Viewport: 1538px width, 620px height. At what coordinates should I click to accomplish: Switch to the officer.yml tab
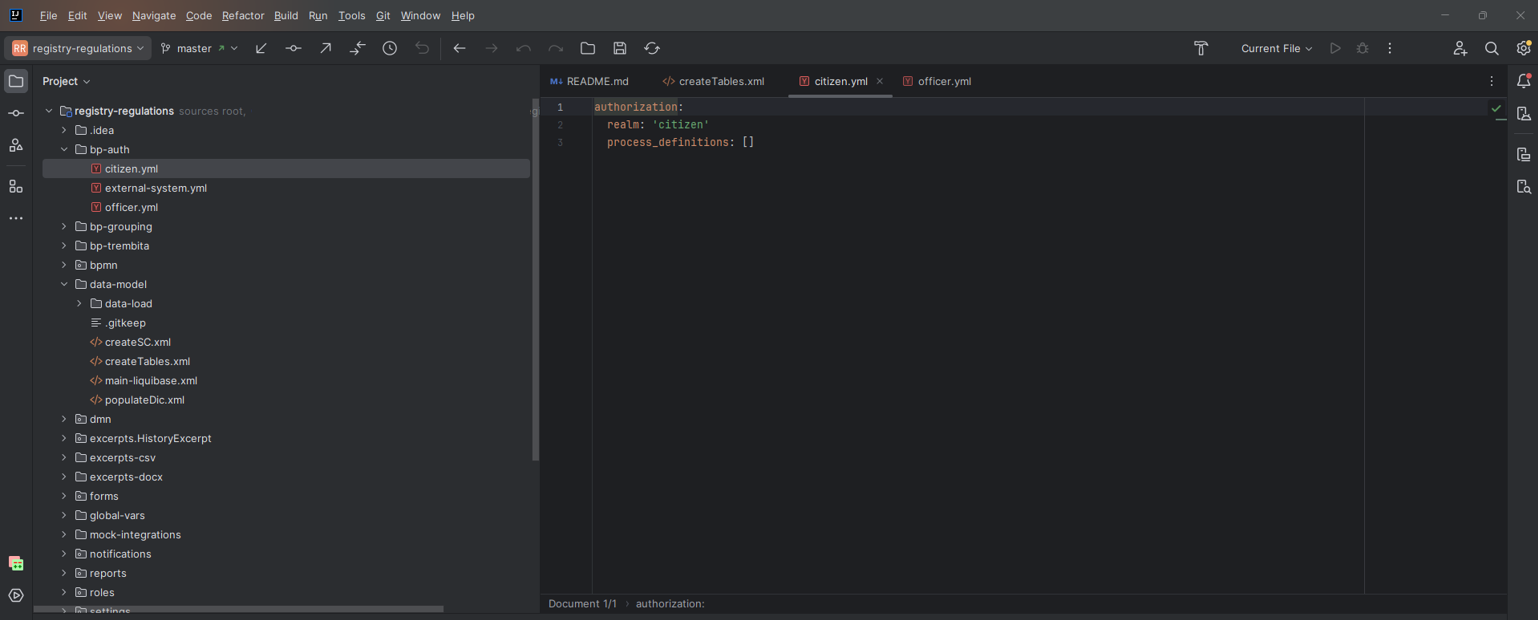tap(937, 82)
